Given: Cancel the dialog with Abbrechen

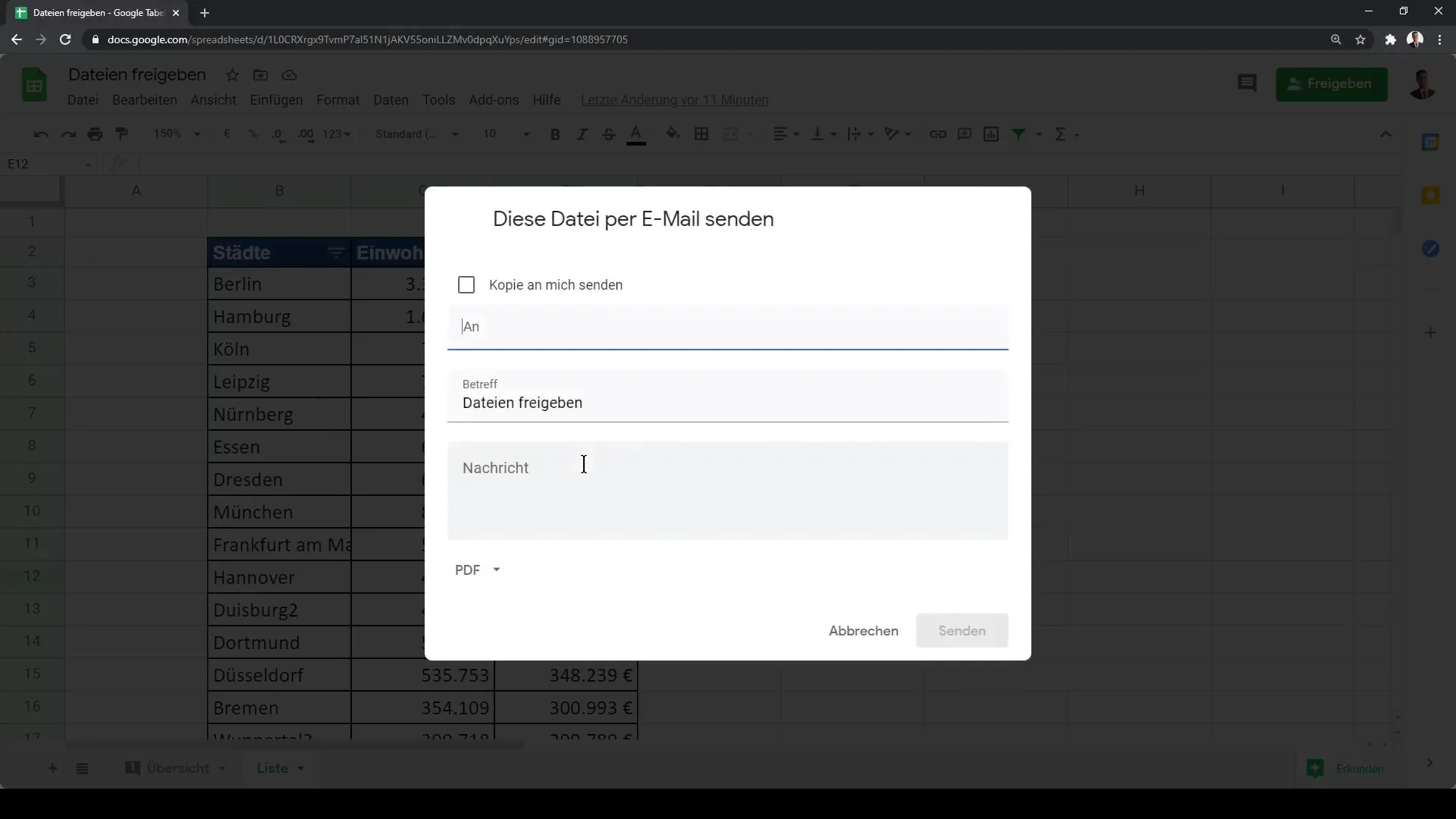Looking at the screenshot, I should [863, 631].
